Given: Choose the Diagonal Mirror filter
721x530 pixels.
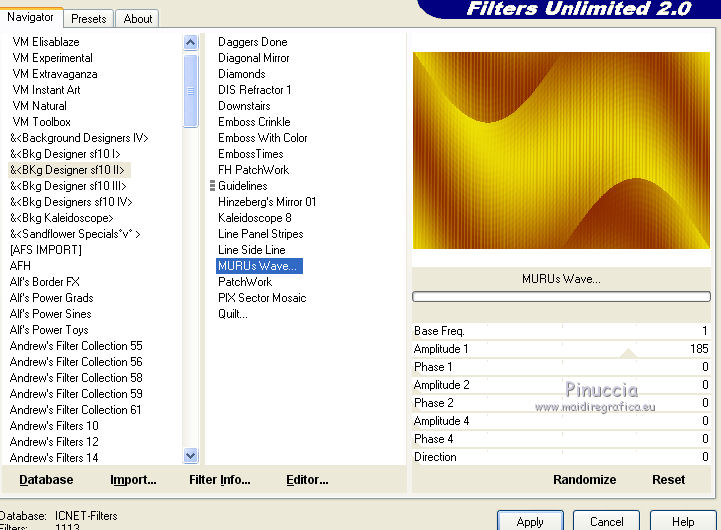Looking at the screenshot, I should click(x=254, y=58).
